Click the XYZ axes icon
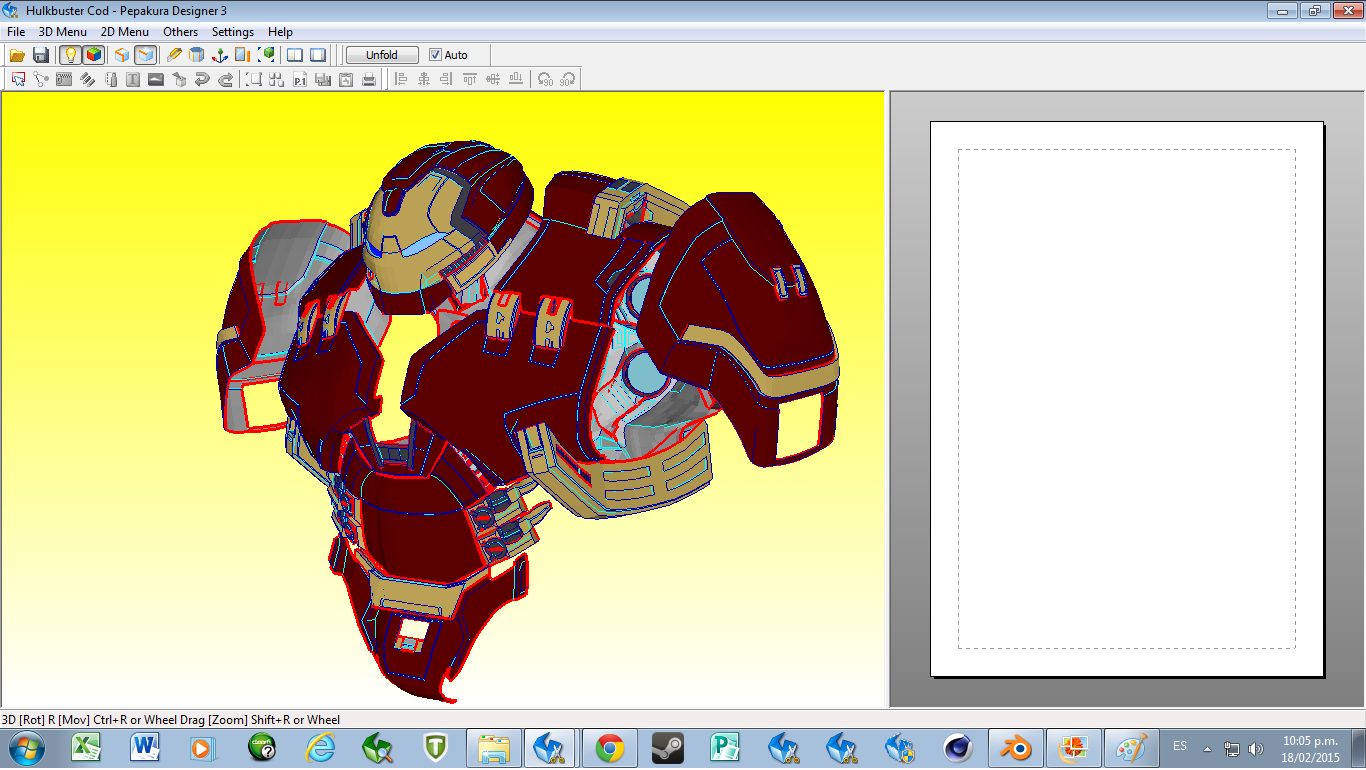 [x=220, y=55]
